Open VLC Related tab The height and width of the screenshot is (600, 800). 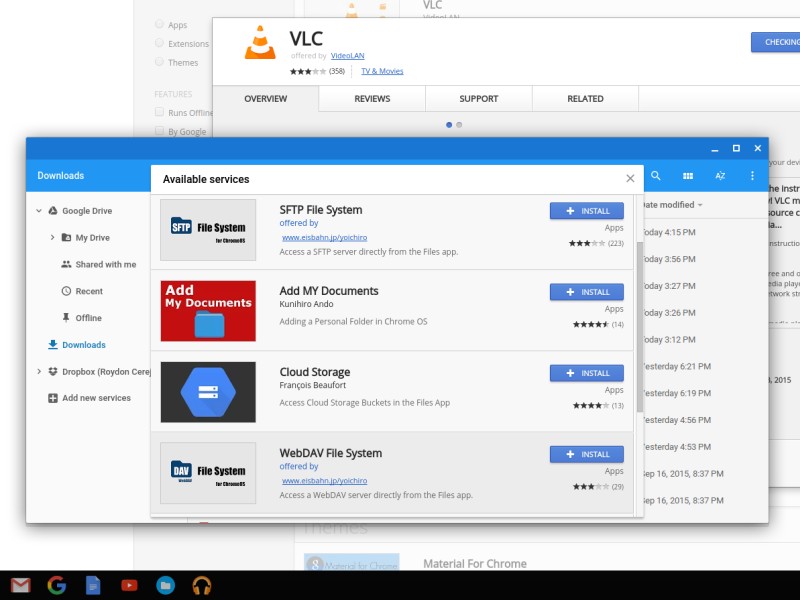coord(585,98)
